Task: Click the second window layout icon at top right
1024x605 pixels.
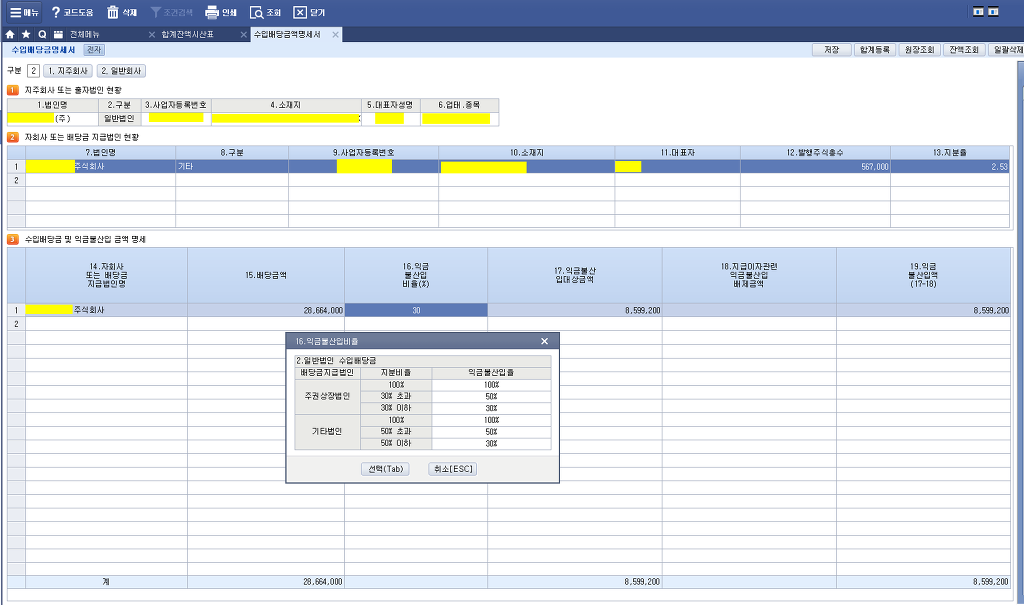Action: tap(993, 12)
